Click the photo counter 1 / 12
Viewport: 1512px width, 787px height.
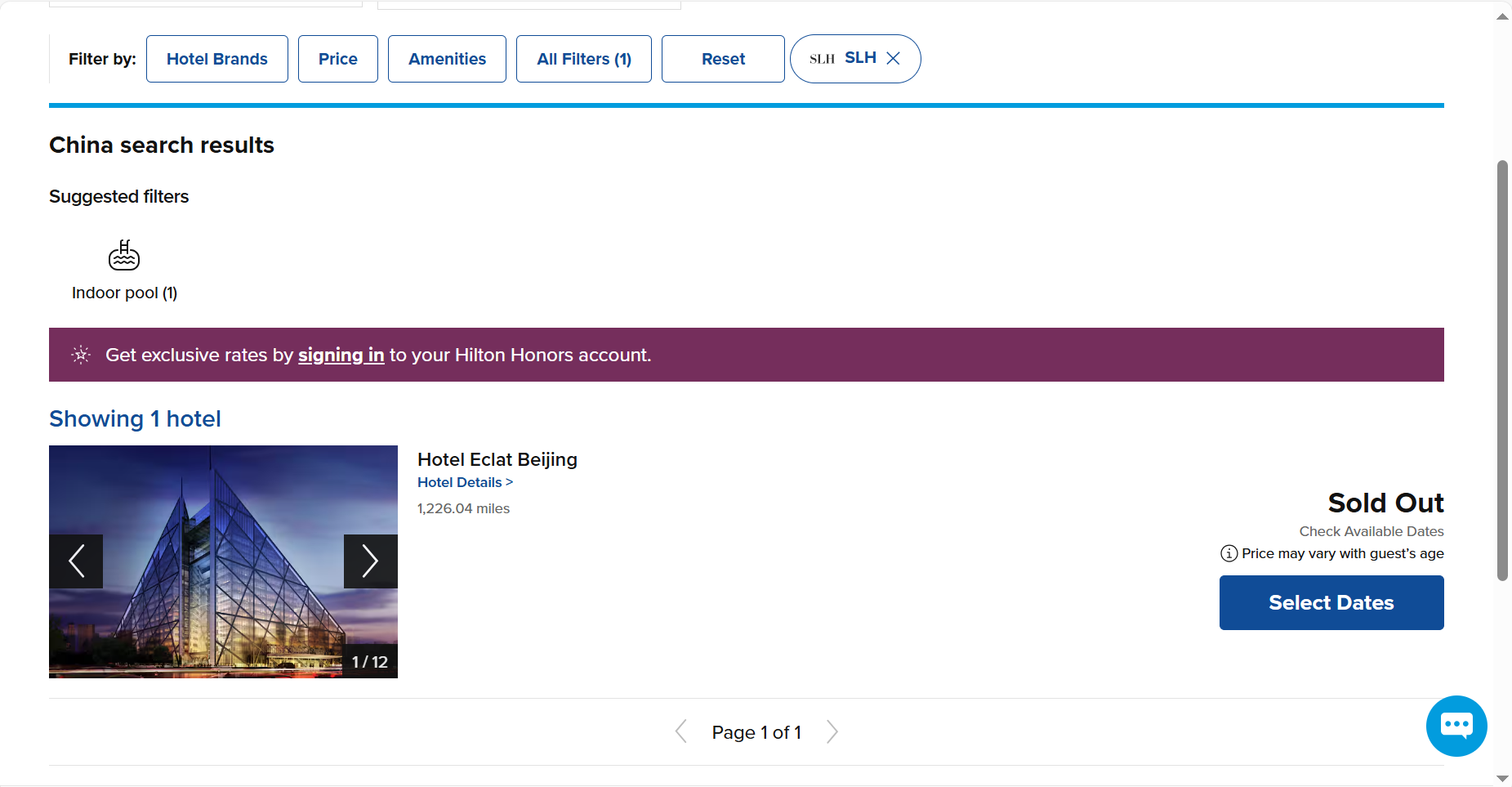[x=370, y=662]
